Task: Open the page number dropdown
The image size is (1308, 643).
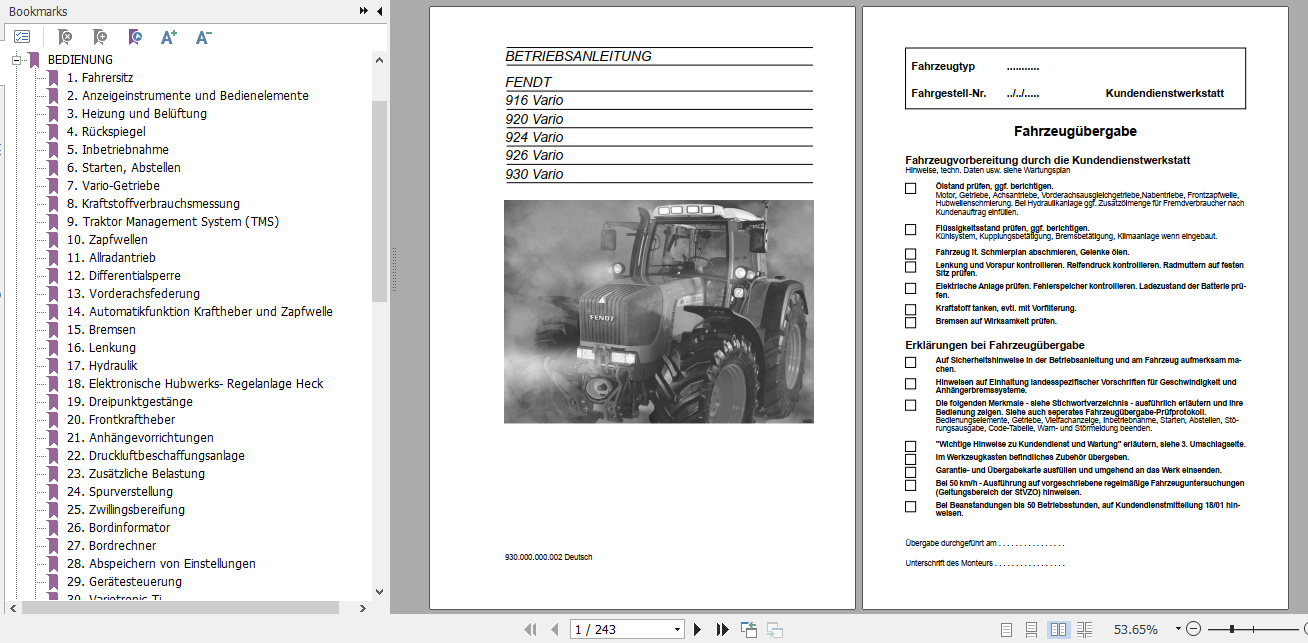Action: (x=678, y=630)
